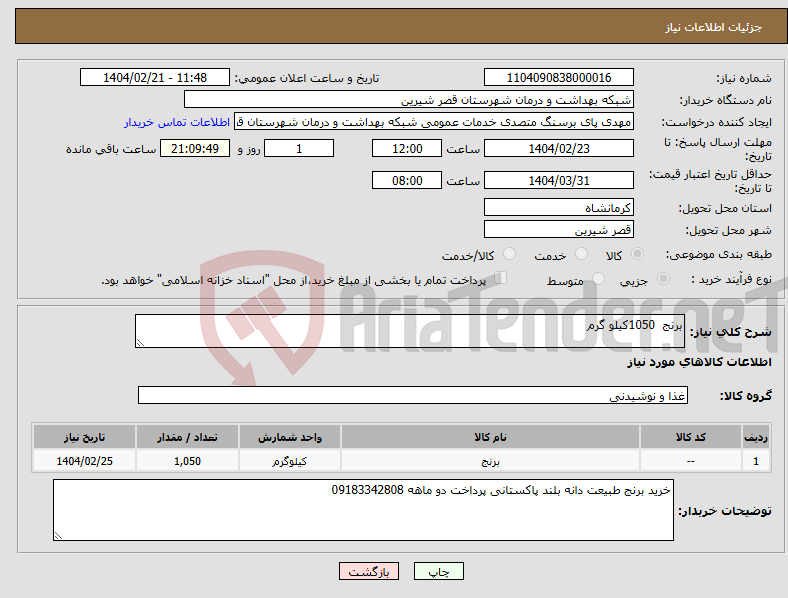
Task: Click the جزئیات اطلاعات نیاز header title
Action: [x=714, y=27]
